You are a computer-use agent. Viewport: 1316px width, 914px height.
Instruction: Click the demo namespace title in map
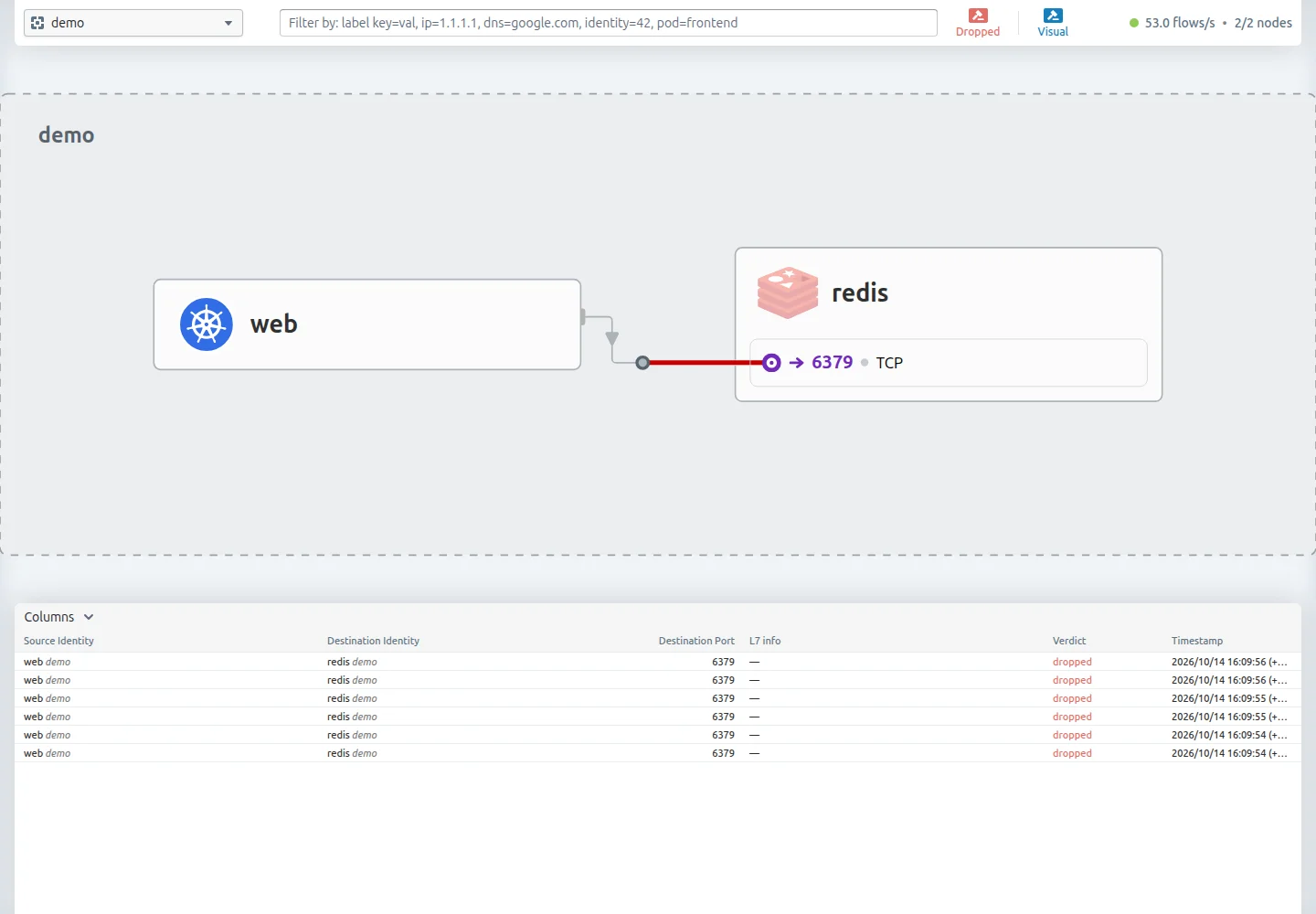67,135
